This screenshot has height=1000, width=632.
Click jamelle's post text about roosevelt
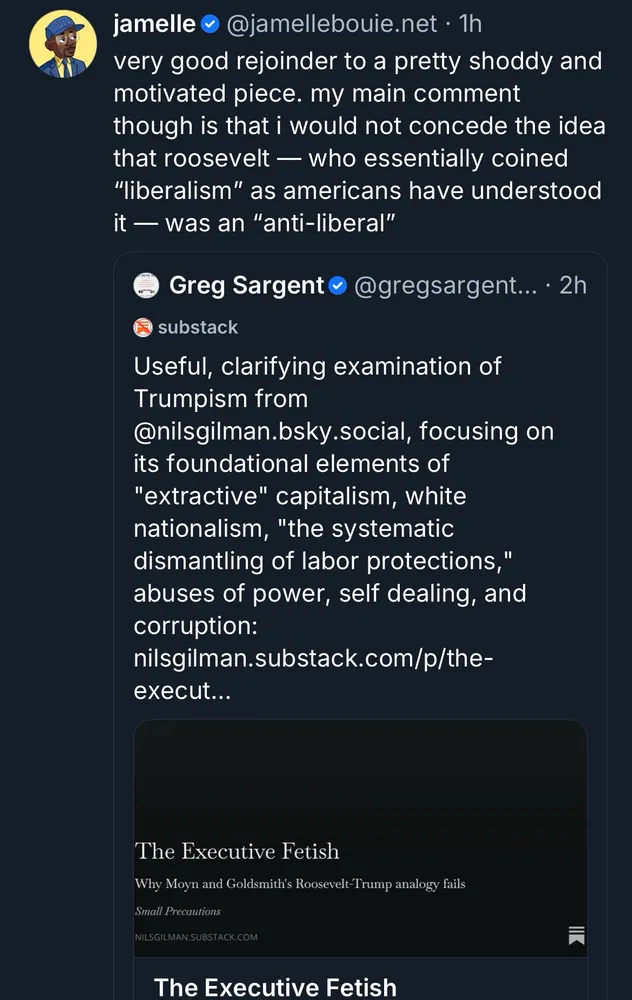357,142
